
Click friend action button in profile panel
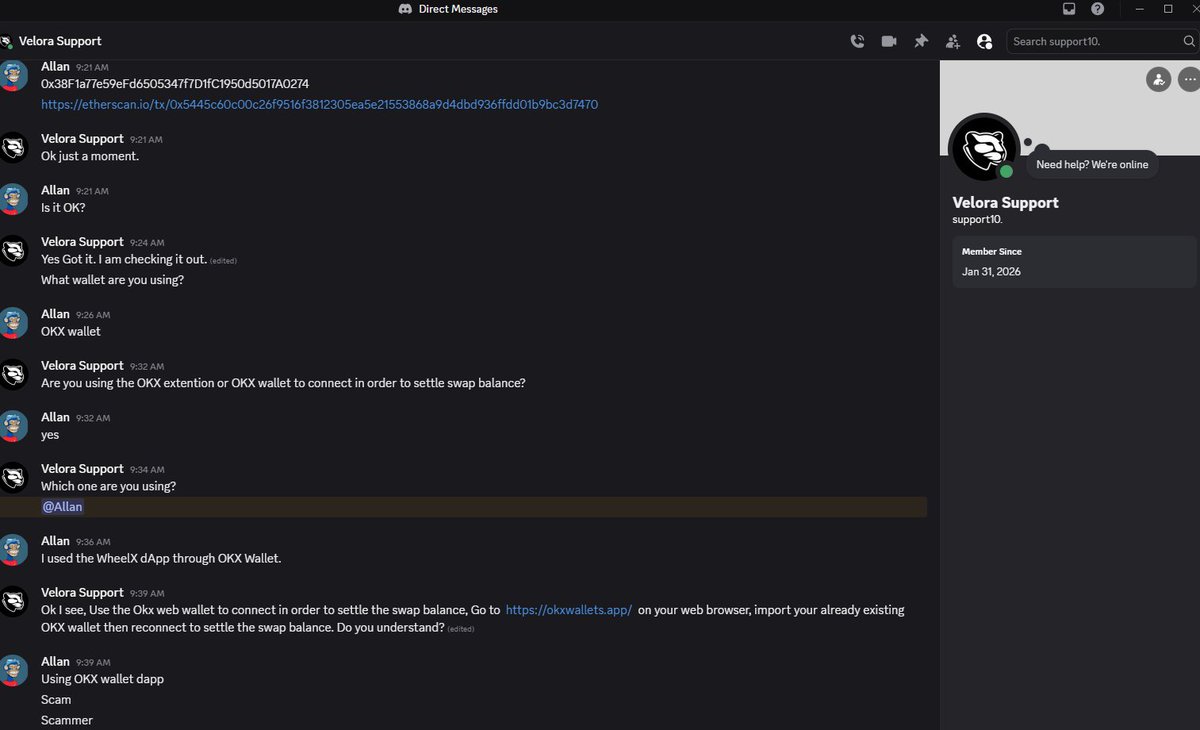tap(1159, 79)
